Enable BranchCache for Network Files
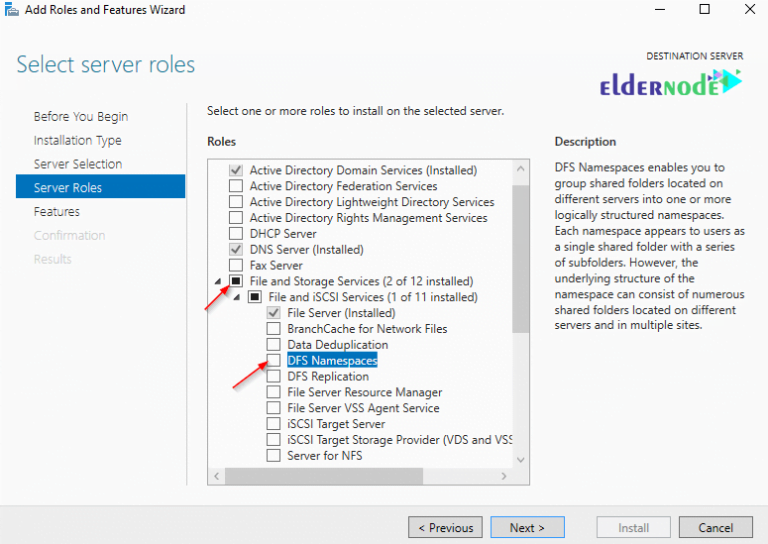Screen dimensions: 768x544 (274, 328)
